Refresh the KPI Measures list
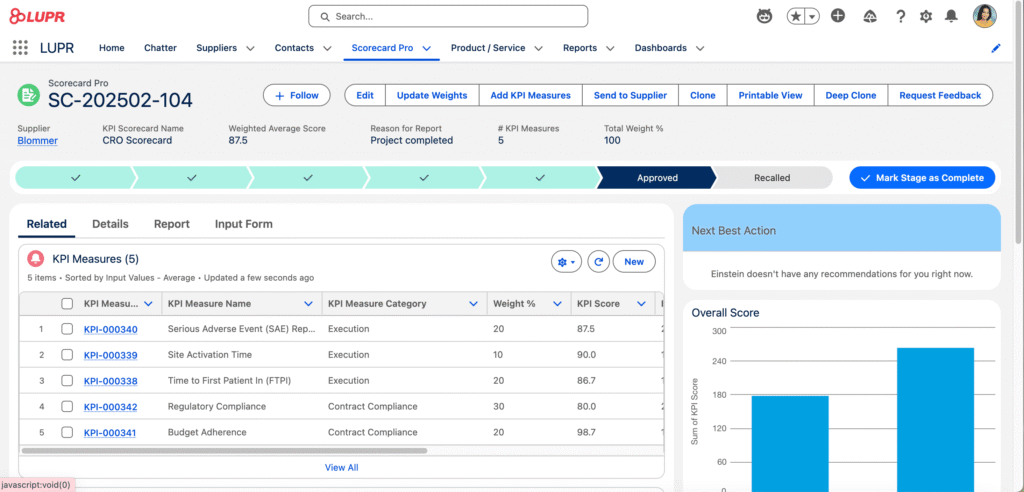Image resolution: width=1024 pixels, height=492 pixels. tap(598, 261)
